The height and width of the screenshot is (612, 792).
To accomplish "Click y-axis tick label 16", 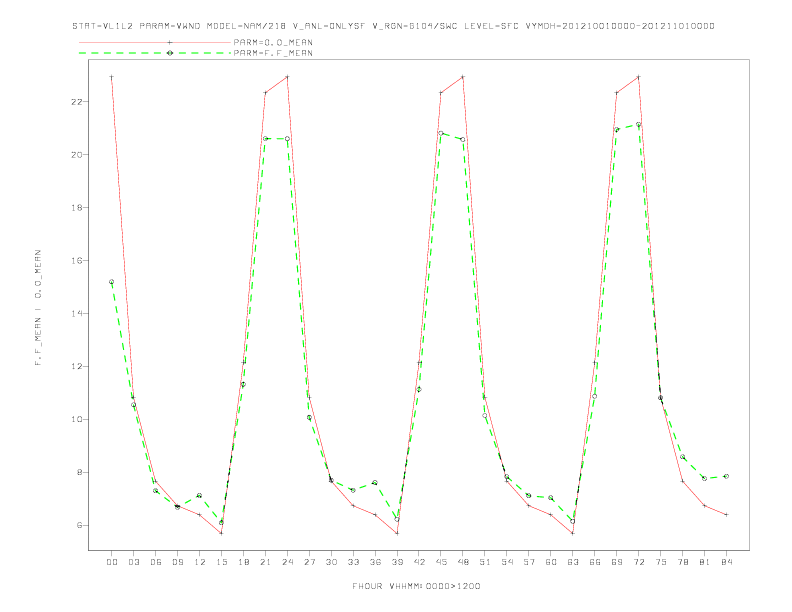I will (x=76, y=261).
